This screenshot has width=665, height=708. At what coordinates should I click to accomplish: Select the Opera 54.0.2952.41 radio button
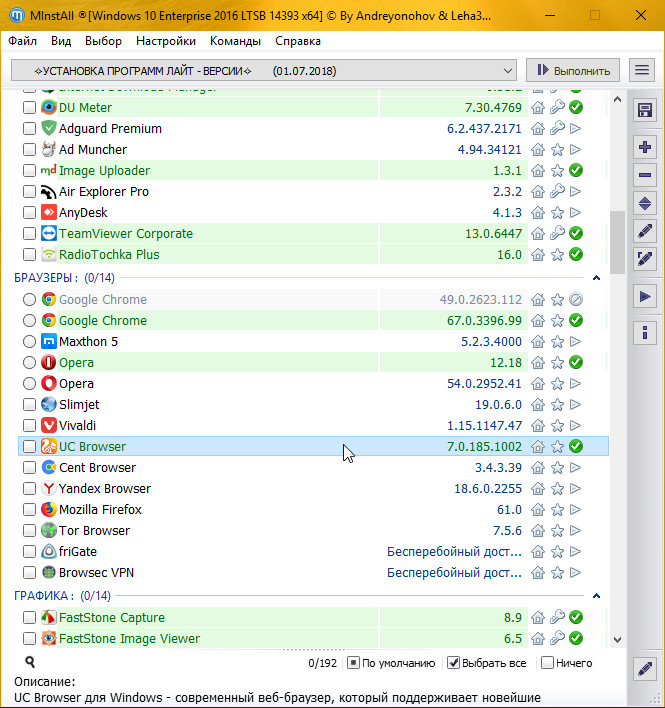[29, 383]
